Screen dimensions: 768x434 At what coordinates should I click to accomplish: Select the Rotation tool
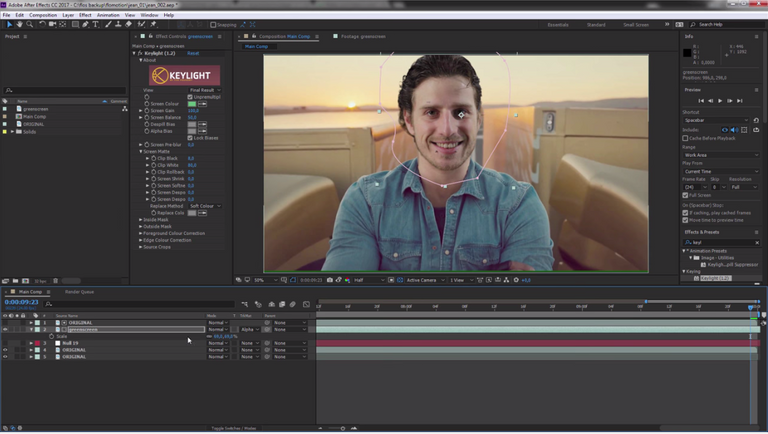click(x=42, y=24)
